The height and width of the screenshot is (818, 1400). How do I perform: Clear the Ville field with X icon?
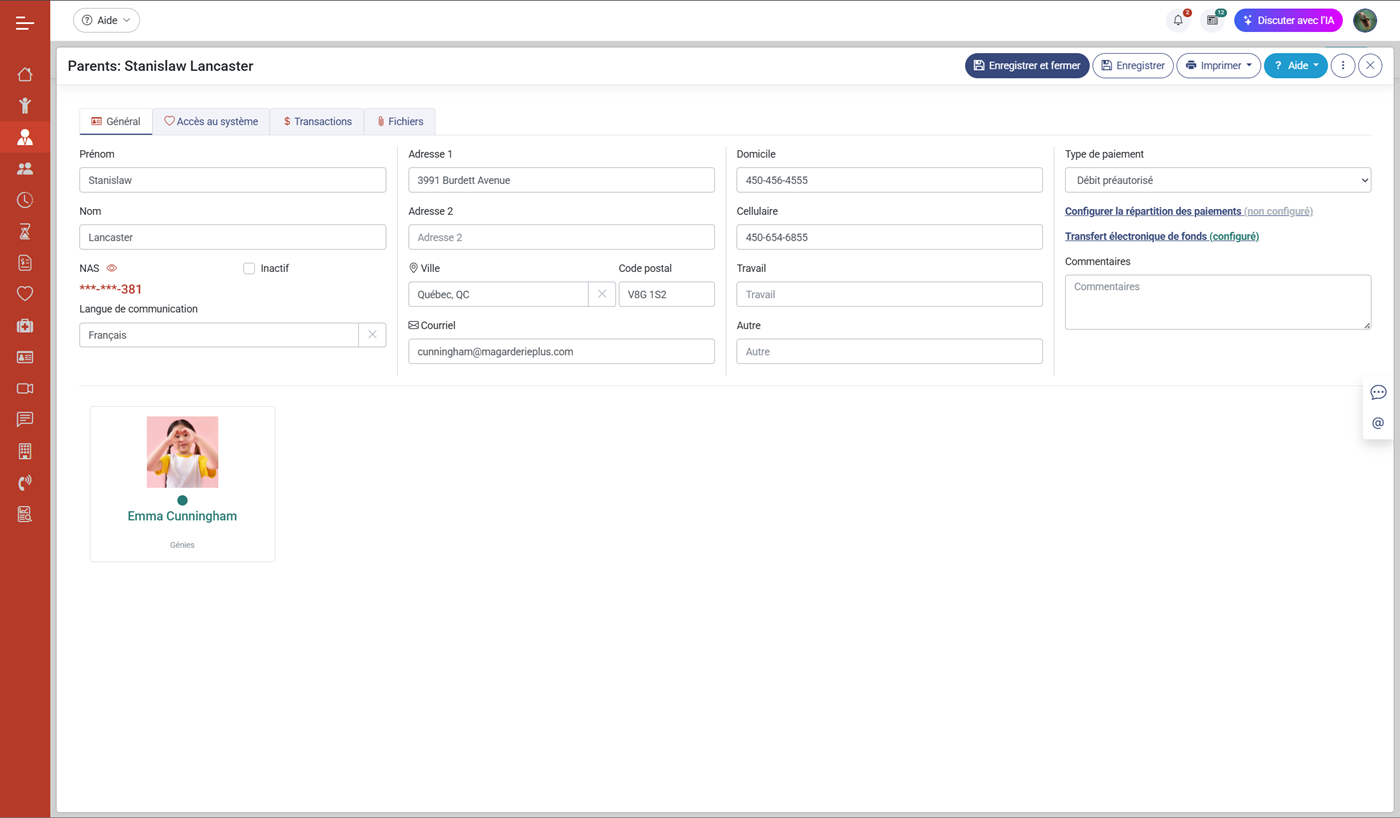(602, 294)
